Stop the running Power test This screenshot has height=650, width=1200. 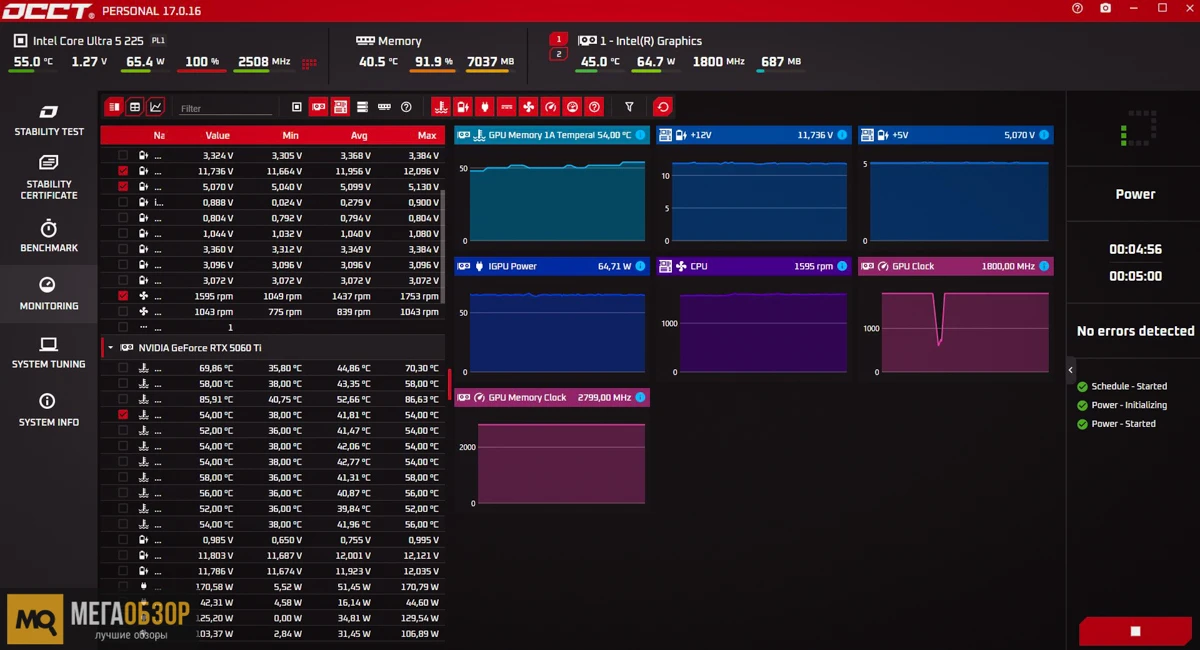point(1135,631)
